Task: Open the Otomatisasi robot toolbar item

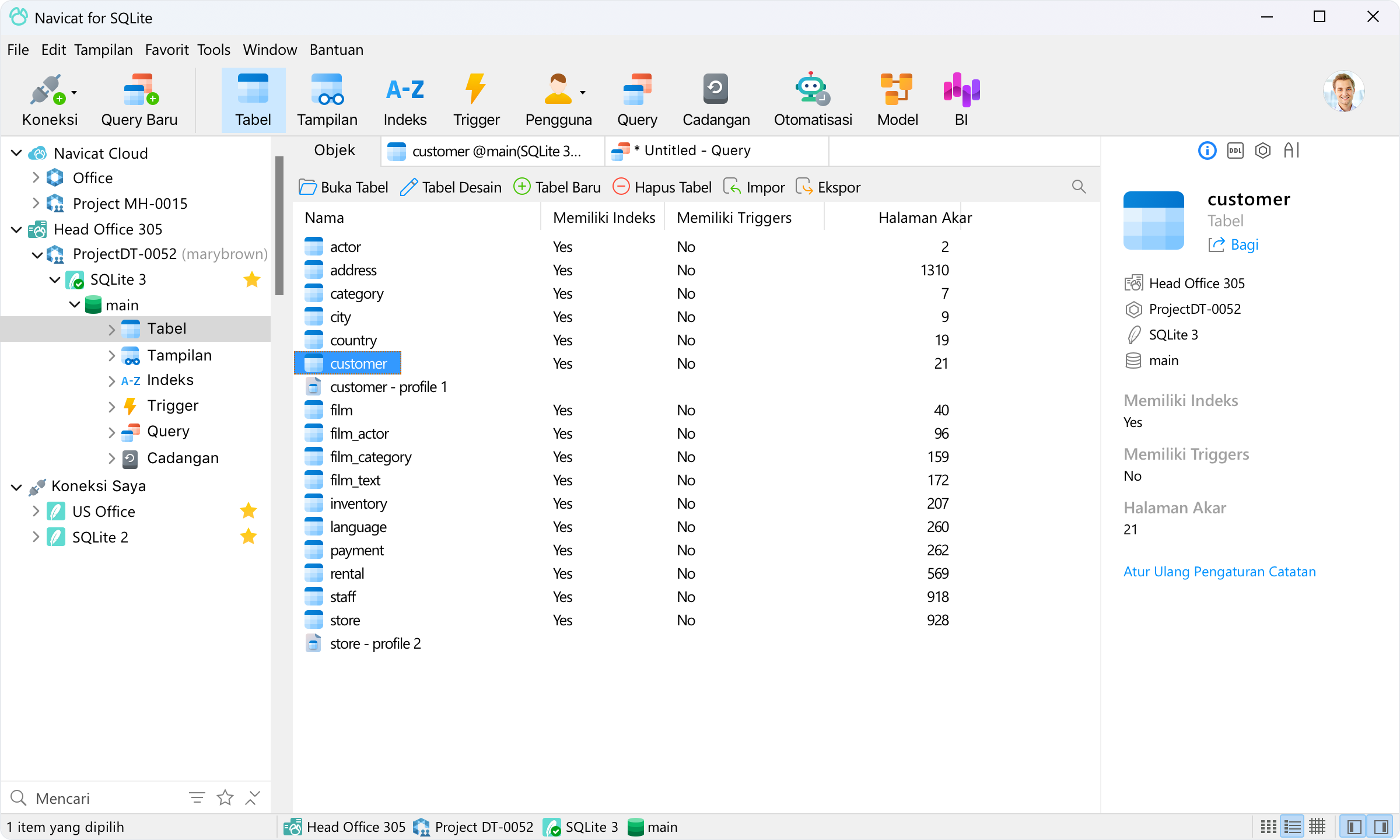Action: pyautogui.click(x=813, y=100)
